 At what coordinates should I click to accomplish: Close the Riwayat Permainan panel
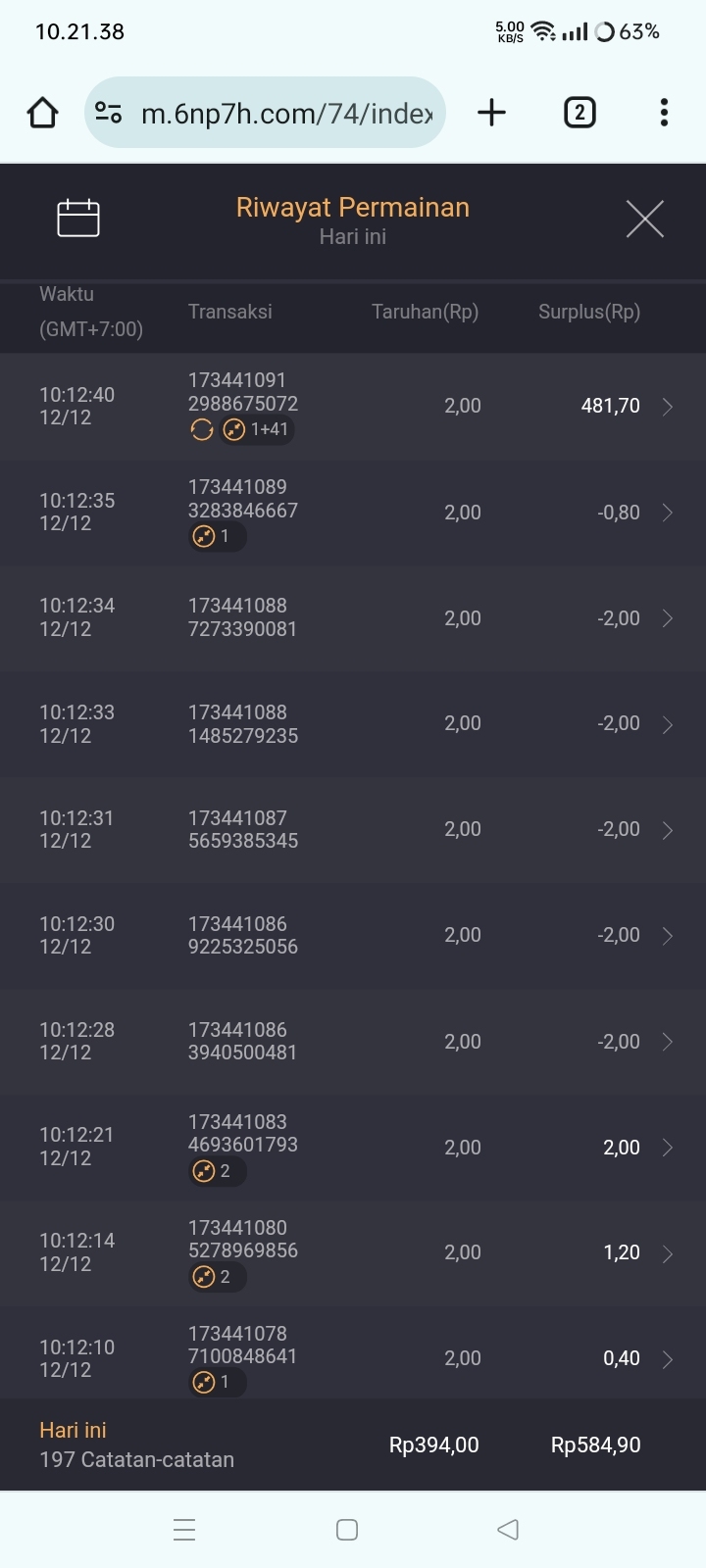pos(644,219)
